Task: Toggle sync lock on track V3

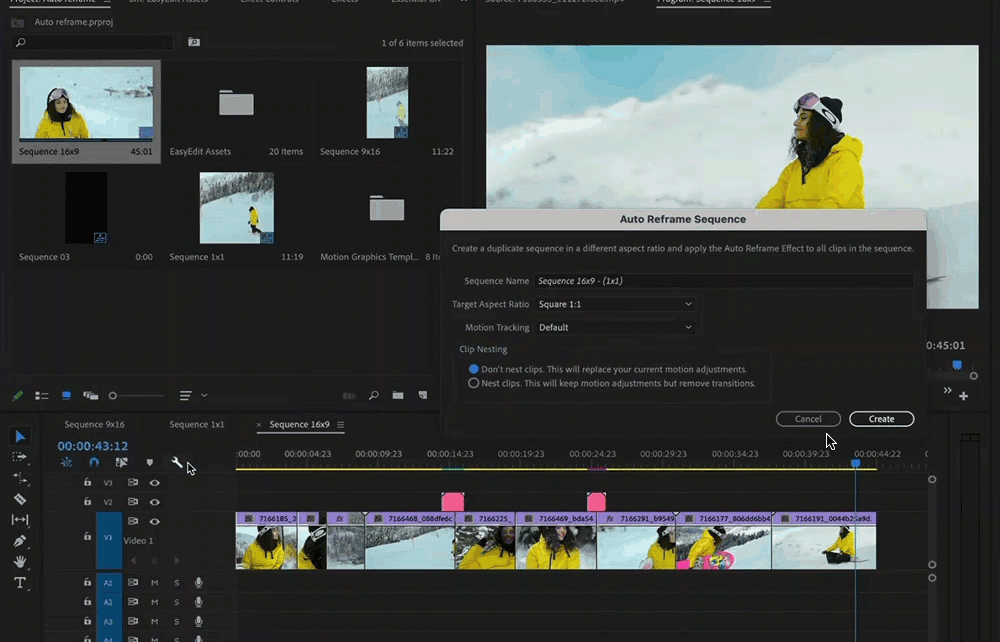Action: pos(133,483)
